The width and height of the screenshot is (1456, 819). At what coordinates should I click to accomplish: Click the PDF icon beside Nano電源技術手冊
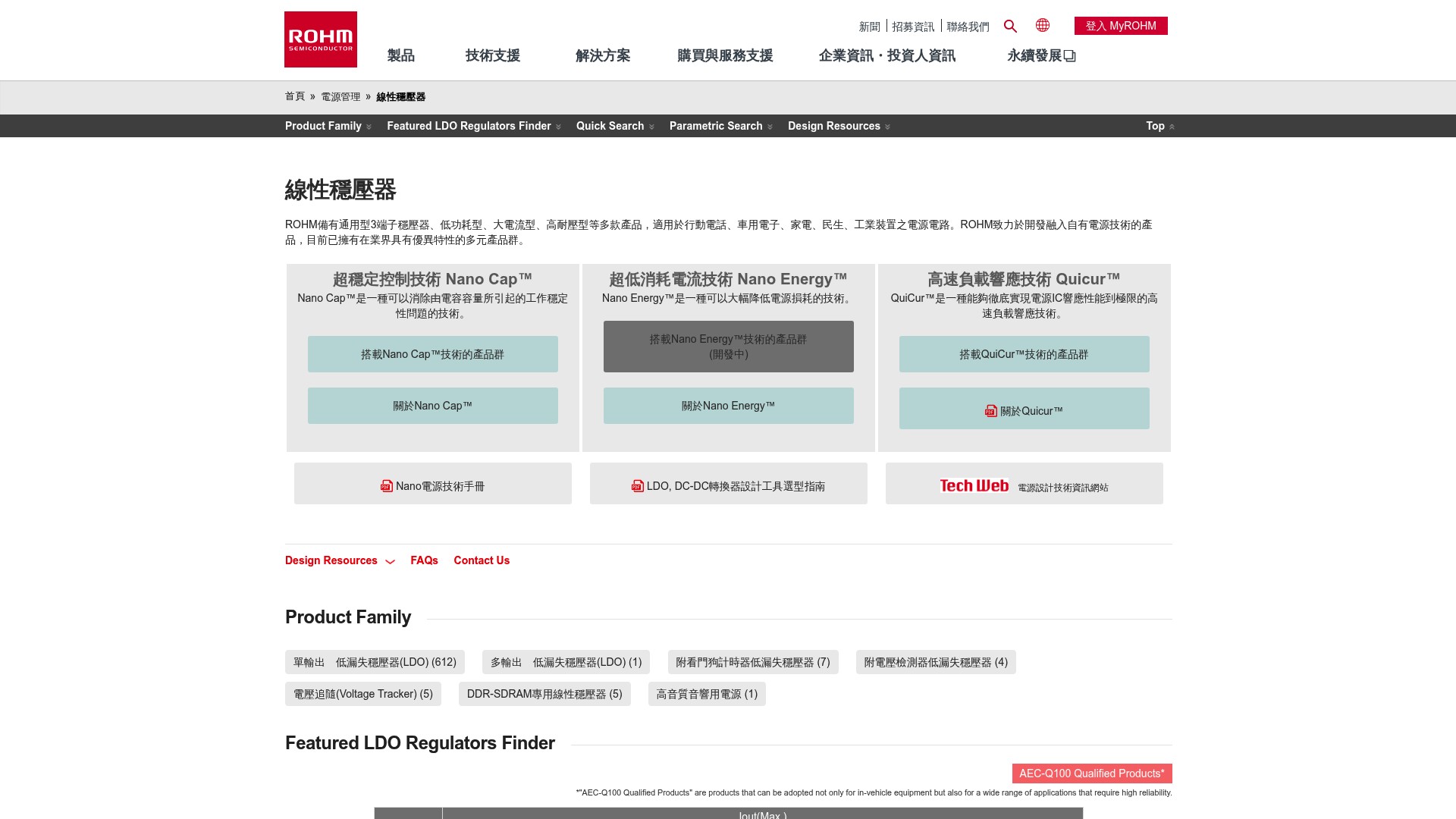(x=387, y=486)
